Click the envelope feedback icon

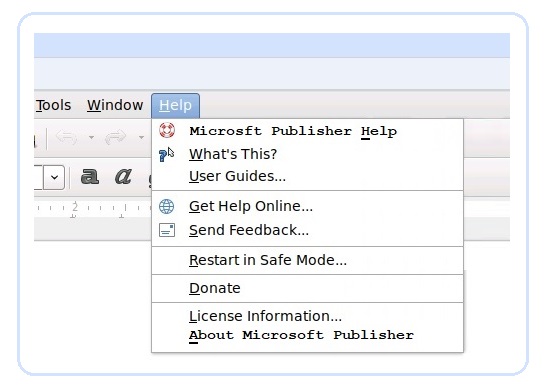pos(167,230)
